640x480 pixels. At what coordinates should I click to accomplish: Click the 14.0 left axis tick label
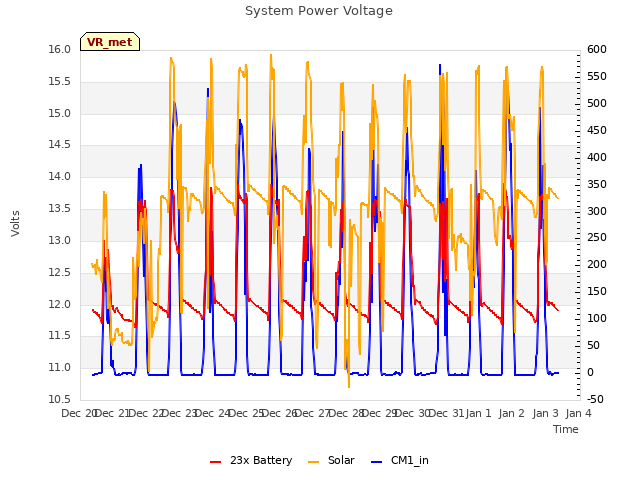pos(60,177)
